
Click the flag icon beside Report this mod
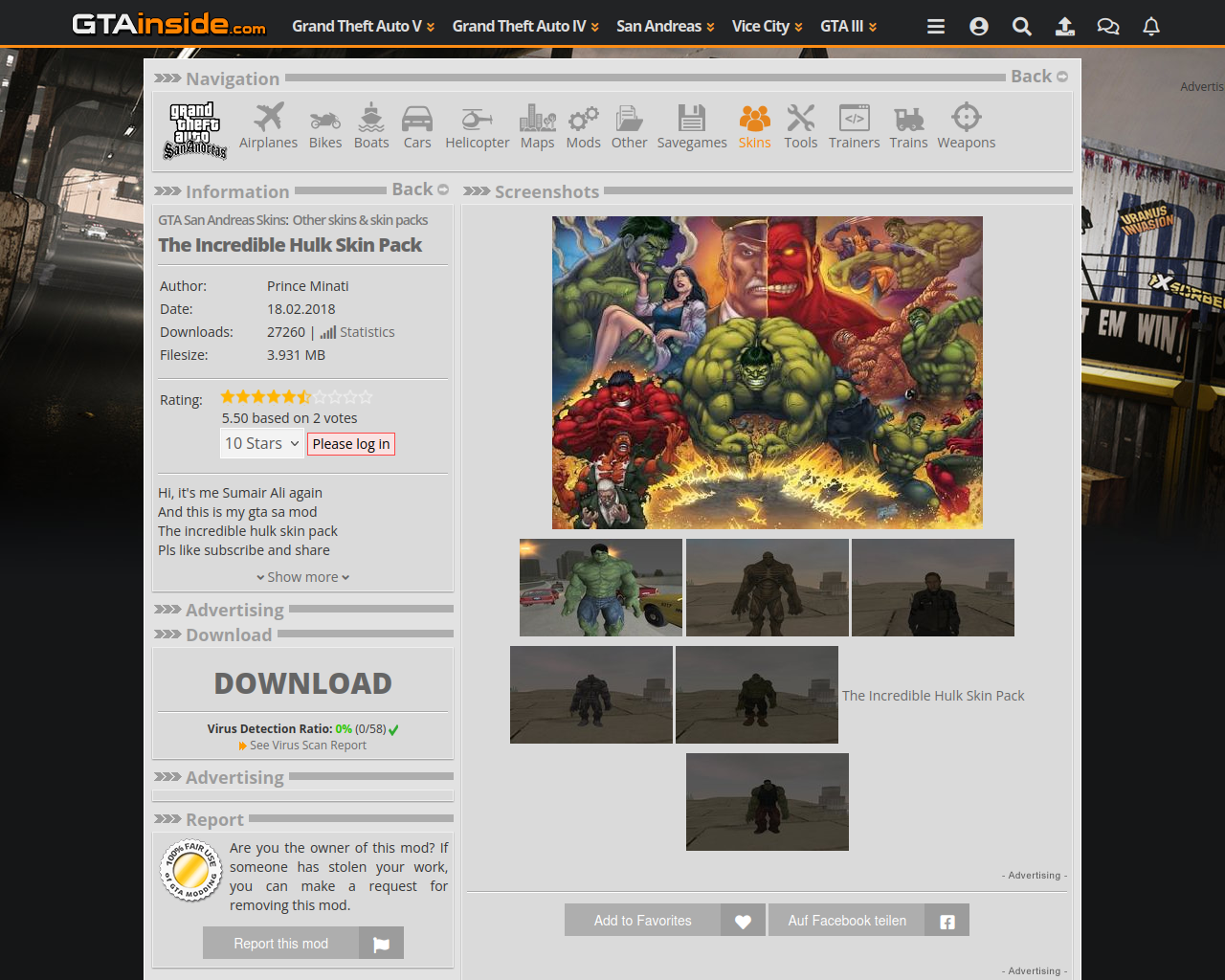pos(381,944)
